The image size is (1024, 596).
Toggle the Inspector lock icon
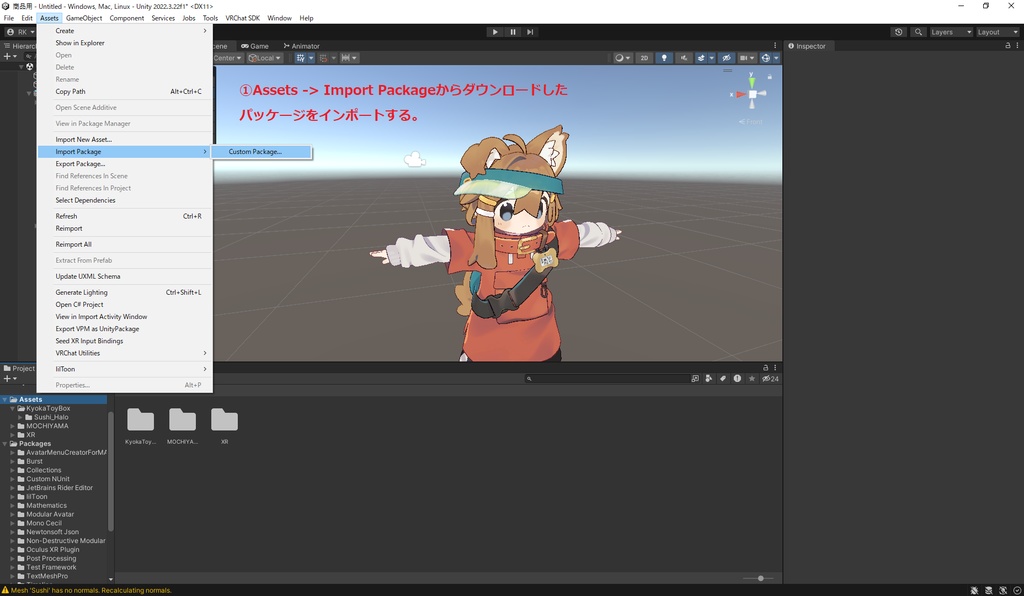click(x=1008, y=46)
